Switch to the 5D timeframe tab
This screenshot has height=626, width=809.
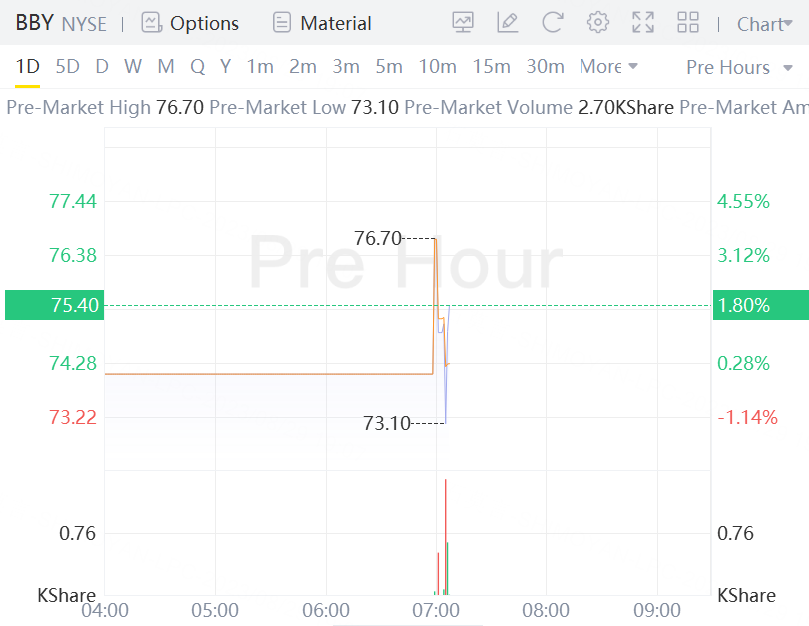point(67,67)
